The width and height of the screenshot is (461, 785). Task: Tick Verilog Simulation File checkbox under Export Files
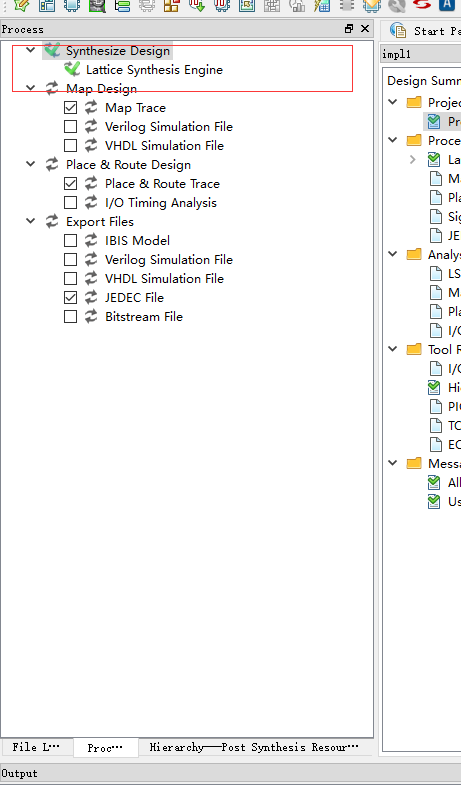click(x=71, y=260)
